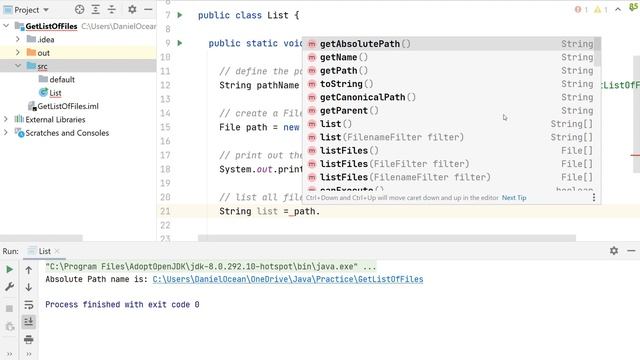
Task: Select the default package folder
Action: [x=57, y=79]
